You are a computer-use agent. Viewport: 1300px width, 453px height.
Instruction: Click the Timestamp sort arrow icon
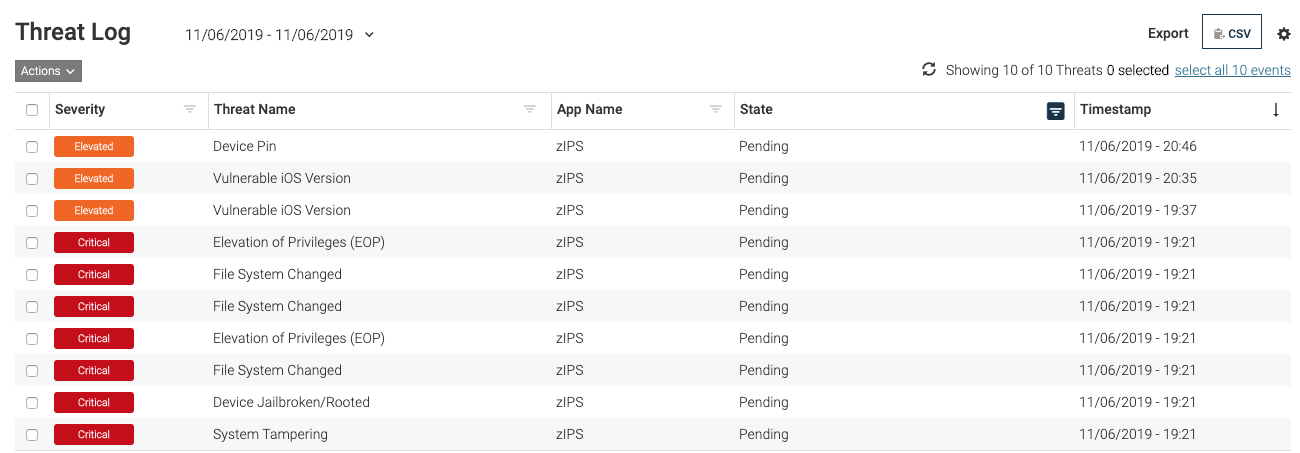(x=1276, y=110)
